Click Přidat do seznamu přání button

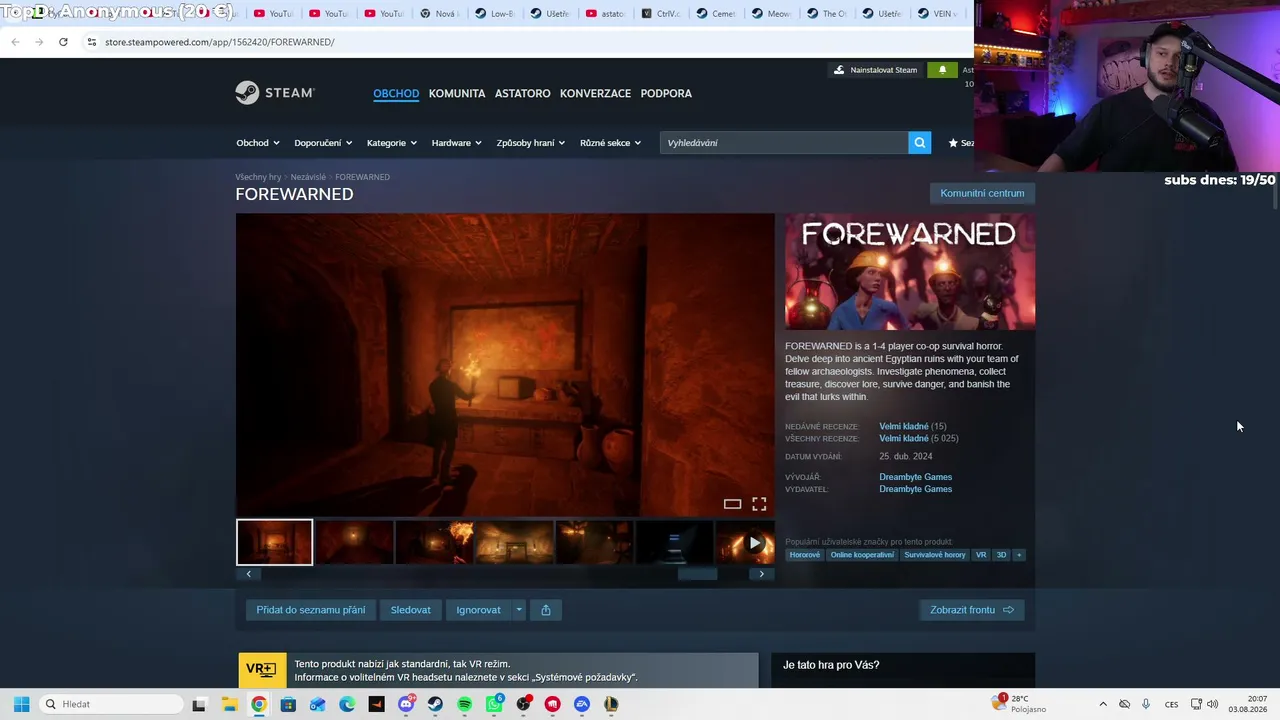click(311, 610)
